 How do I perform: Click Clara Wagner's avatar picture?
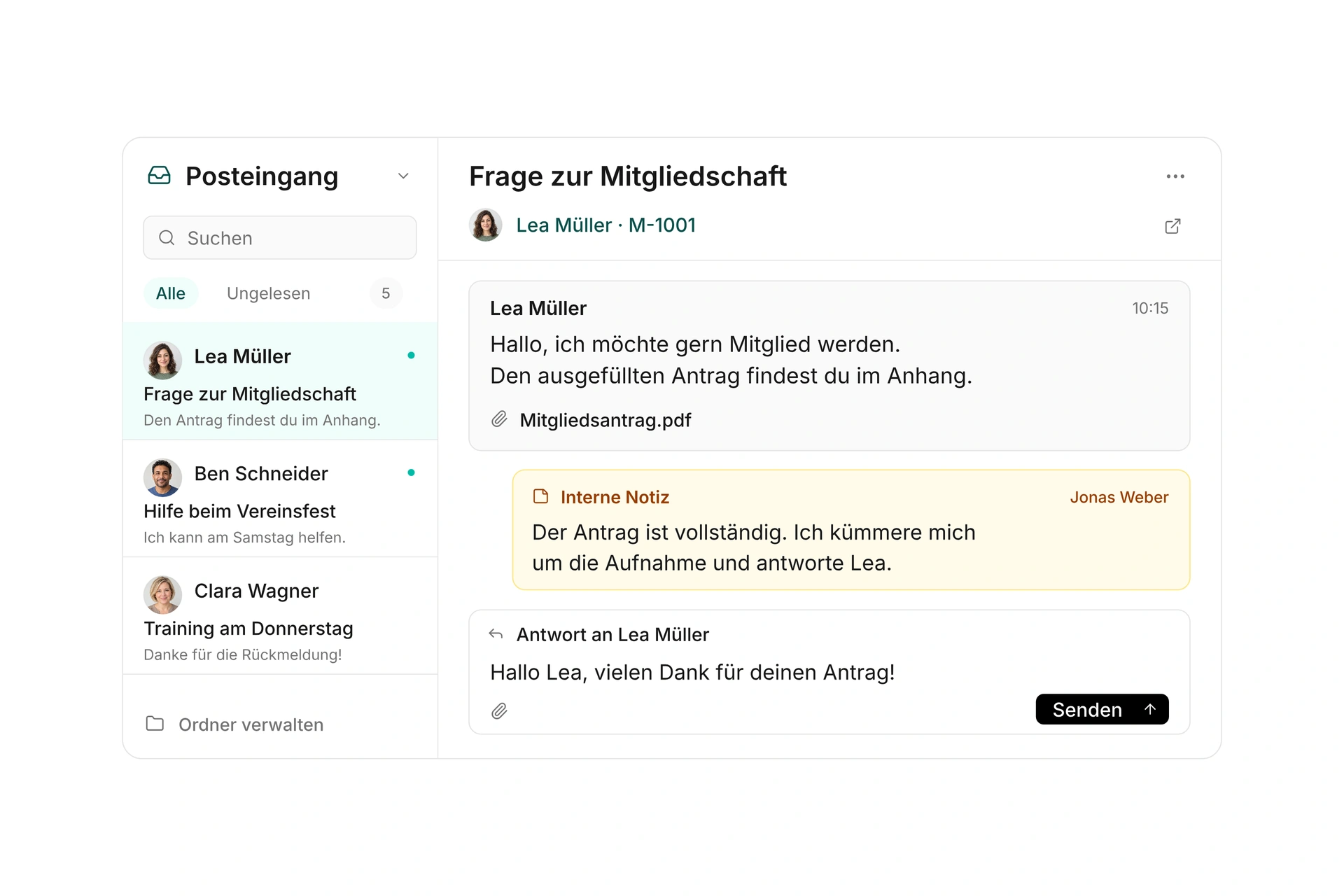point(162,595)
